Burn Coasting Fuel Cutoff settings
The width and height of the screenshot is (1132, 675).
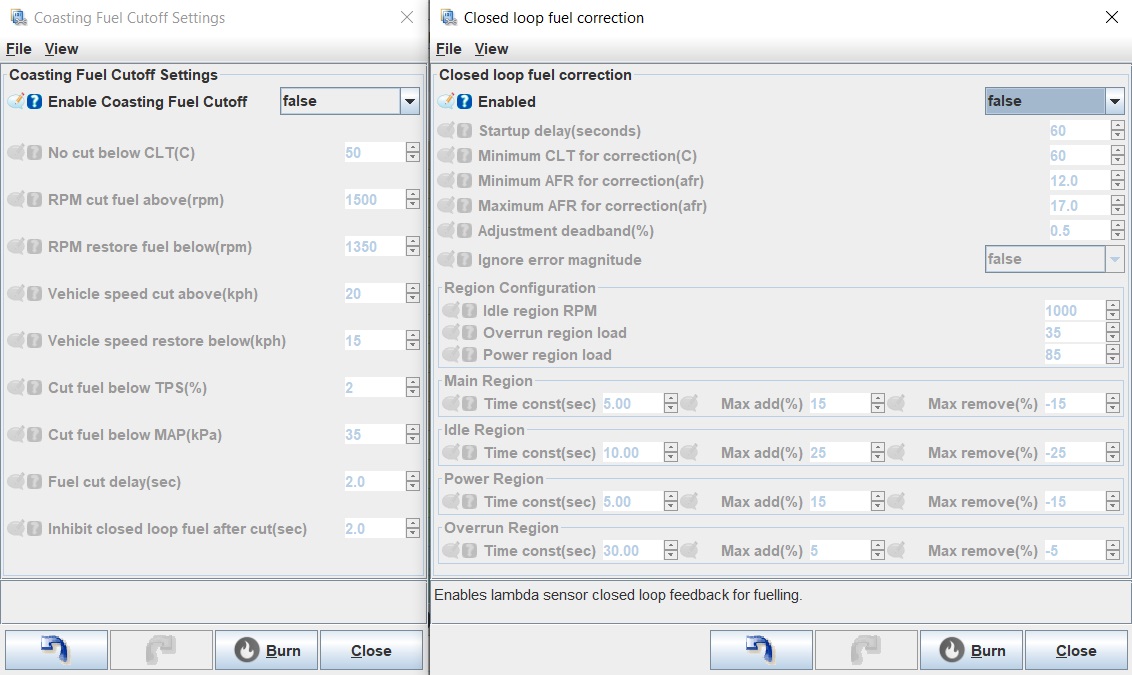[266, 650]
